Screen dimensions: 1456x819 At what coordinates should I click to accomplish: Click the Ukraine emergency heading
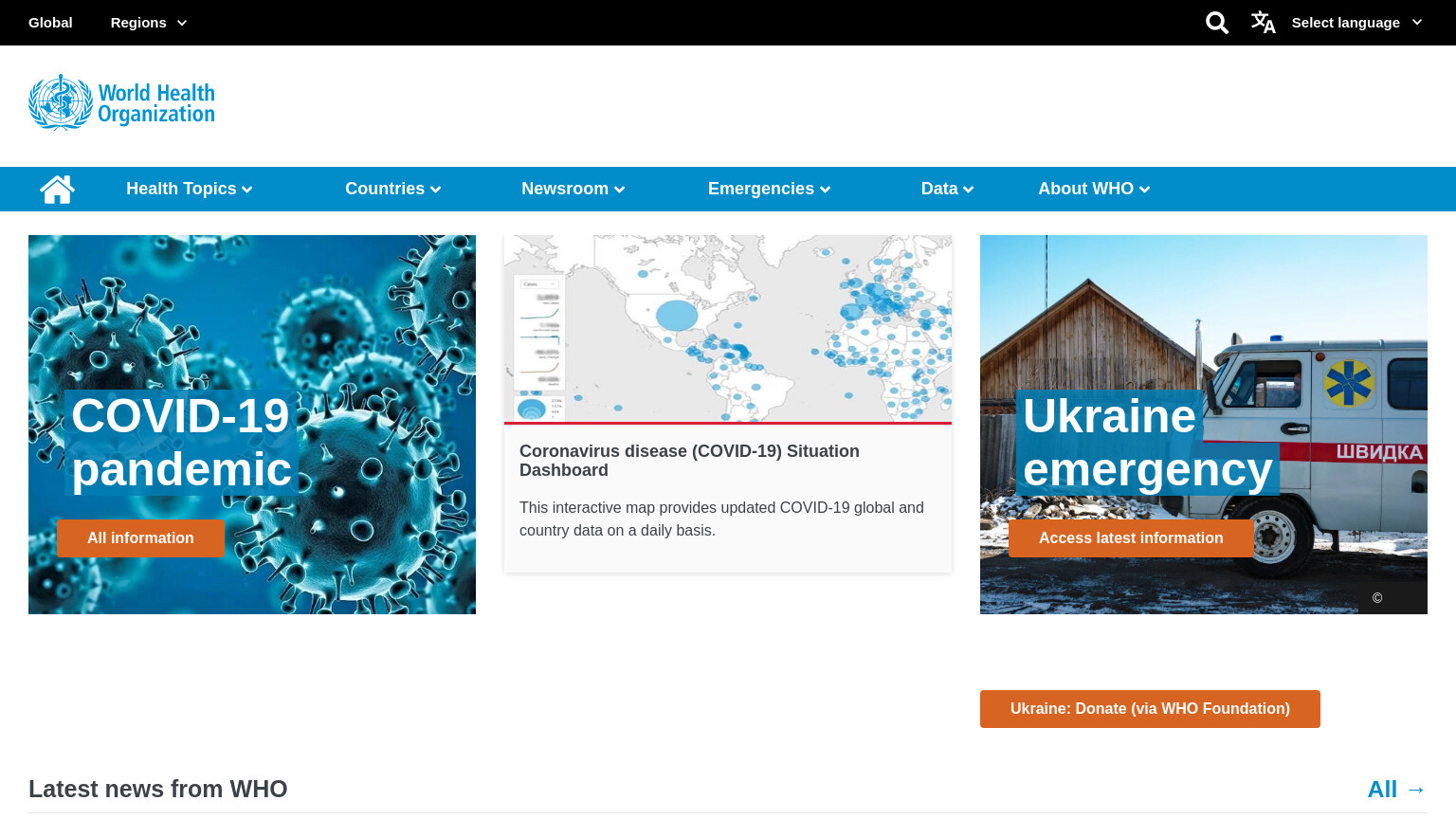1147,443
